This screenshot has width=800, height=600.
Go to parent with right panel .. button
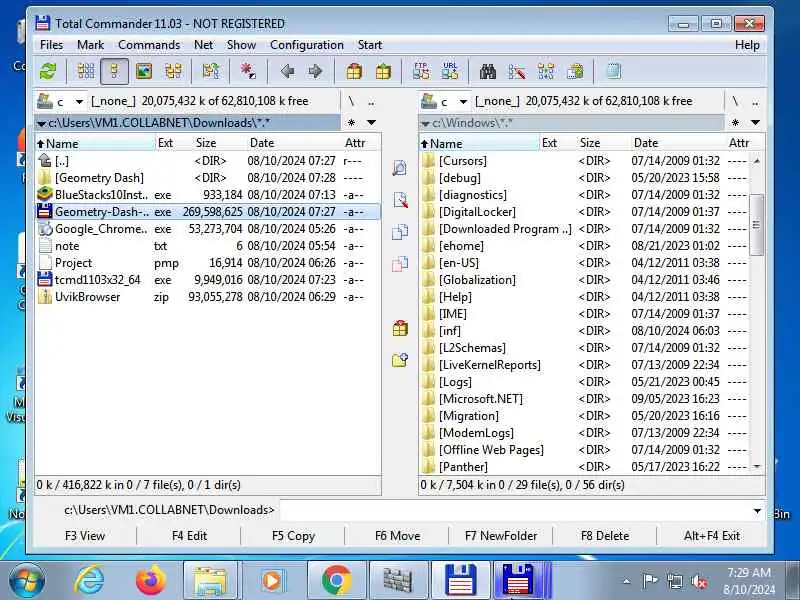755,101
